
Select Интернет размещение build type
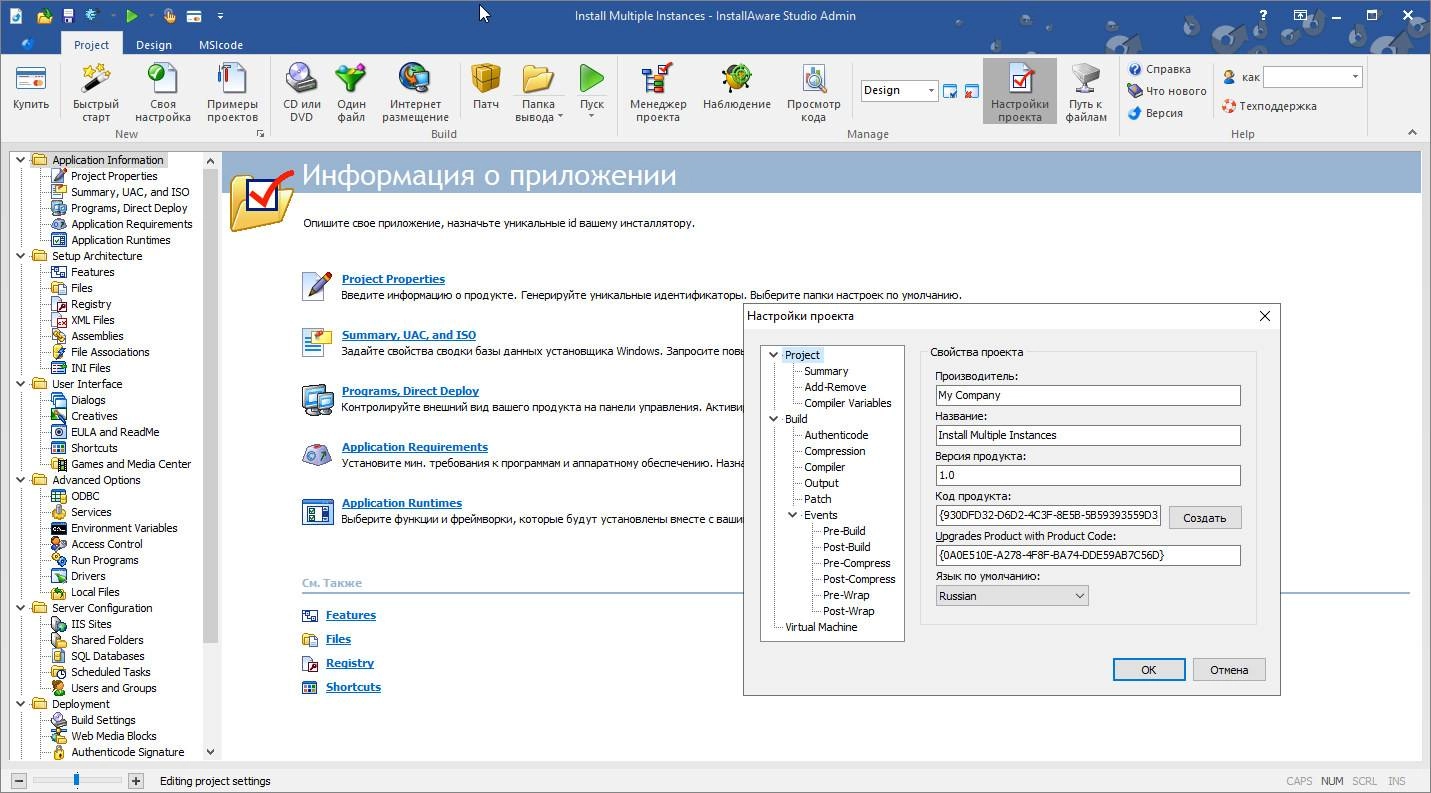pyautogui.click(x=415, y=93)
